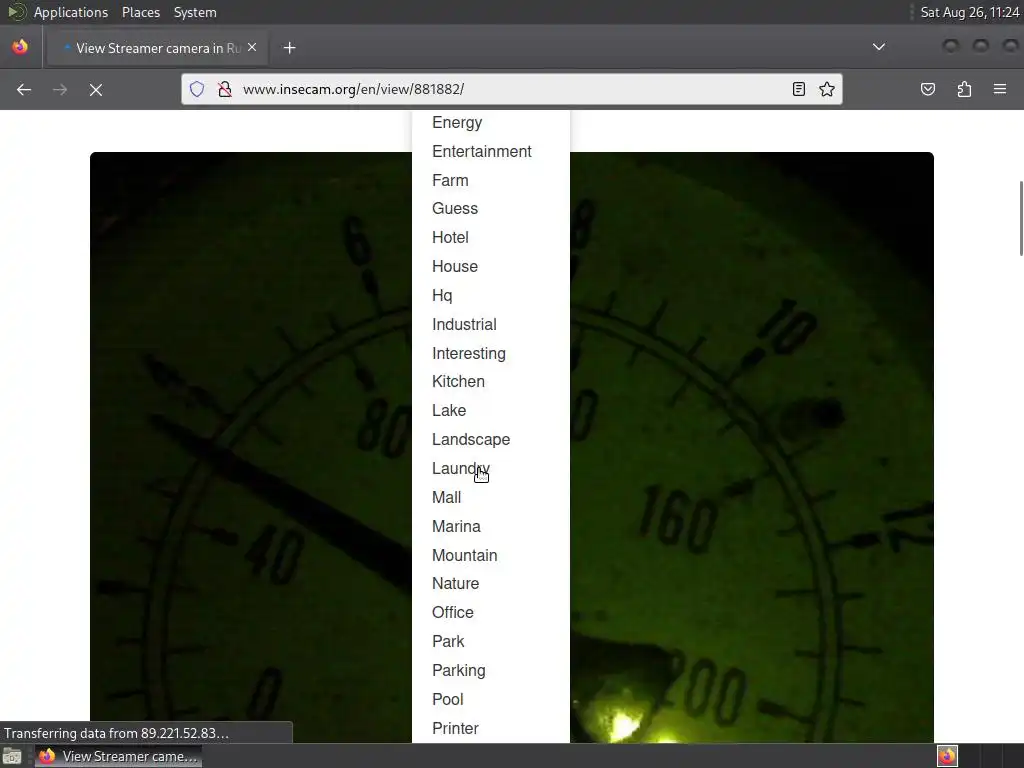Choose the Guess category

(x=455, y=209)
